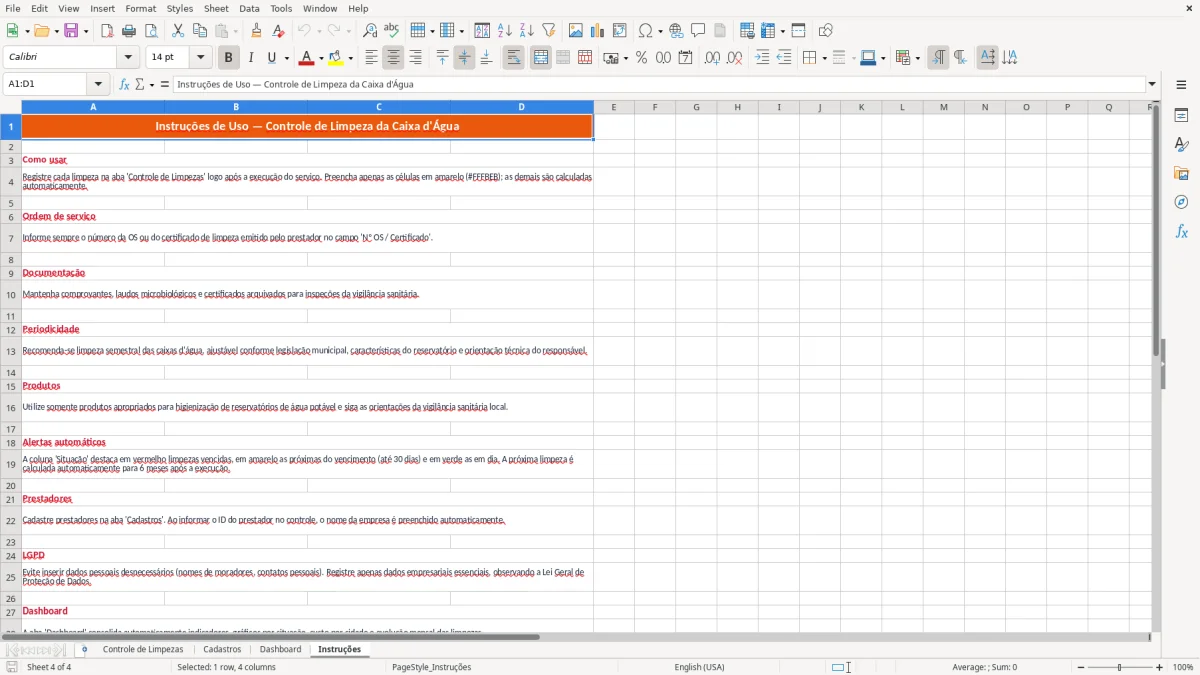
Task: Click the Clone Formatting paintbrush icon
Action: [257, 31]
